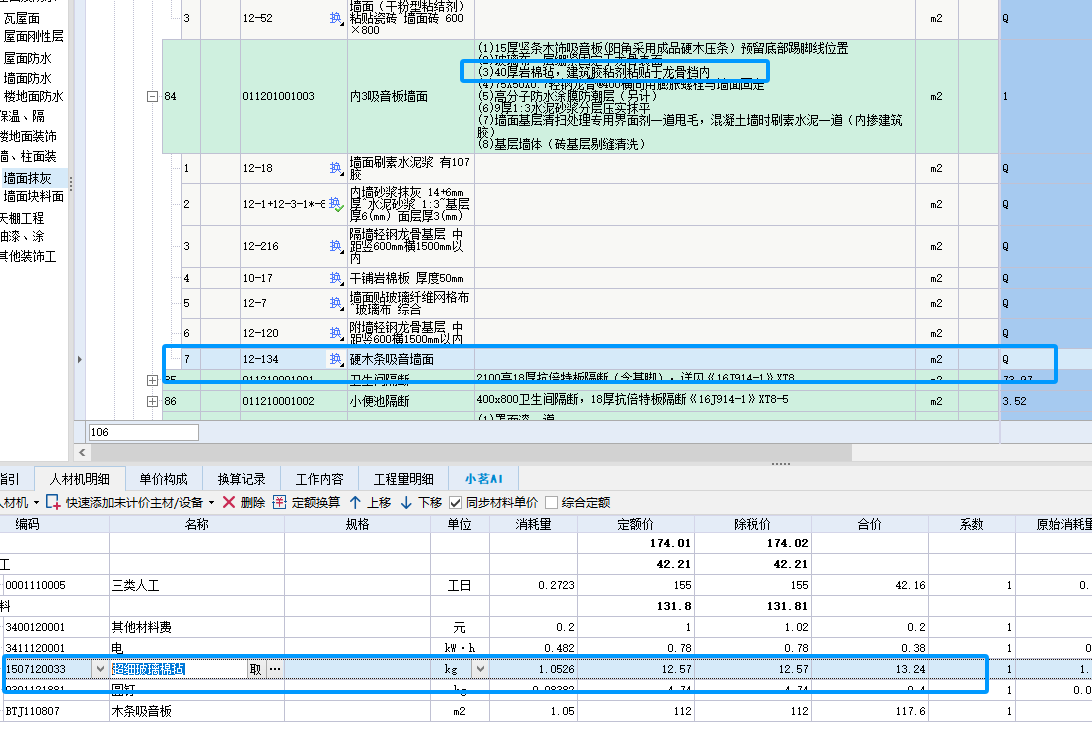Click the 换 icon on row 12-7
1092x749 pixels.
point(336,303)
